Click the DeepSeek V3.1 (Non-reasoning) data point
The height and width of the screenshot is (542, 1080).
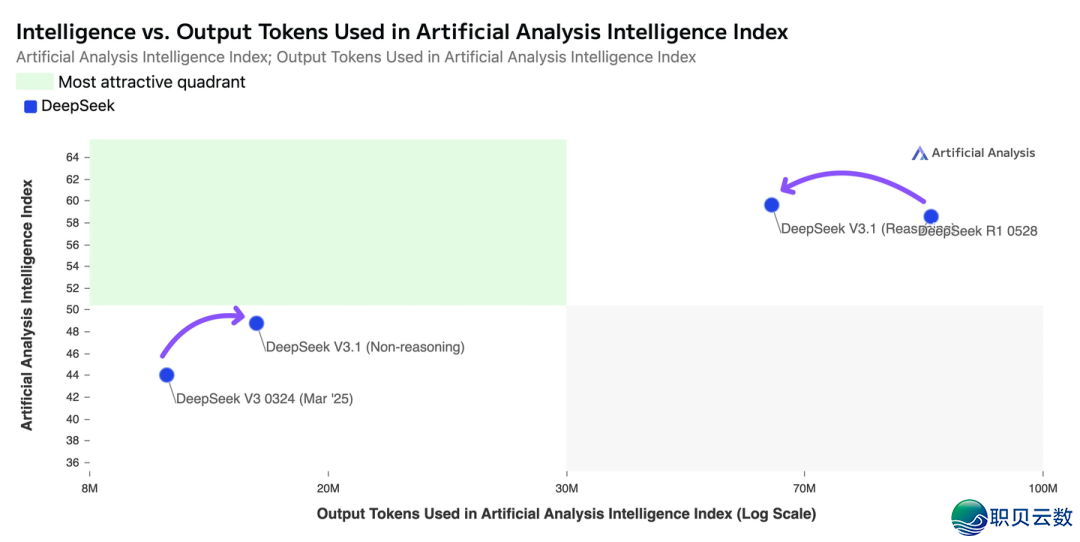click(x=256, y=323)
